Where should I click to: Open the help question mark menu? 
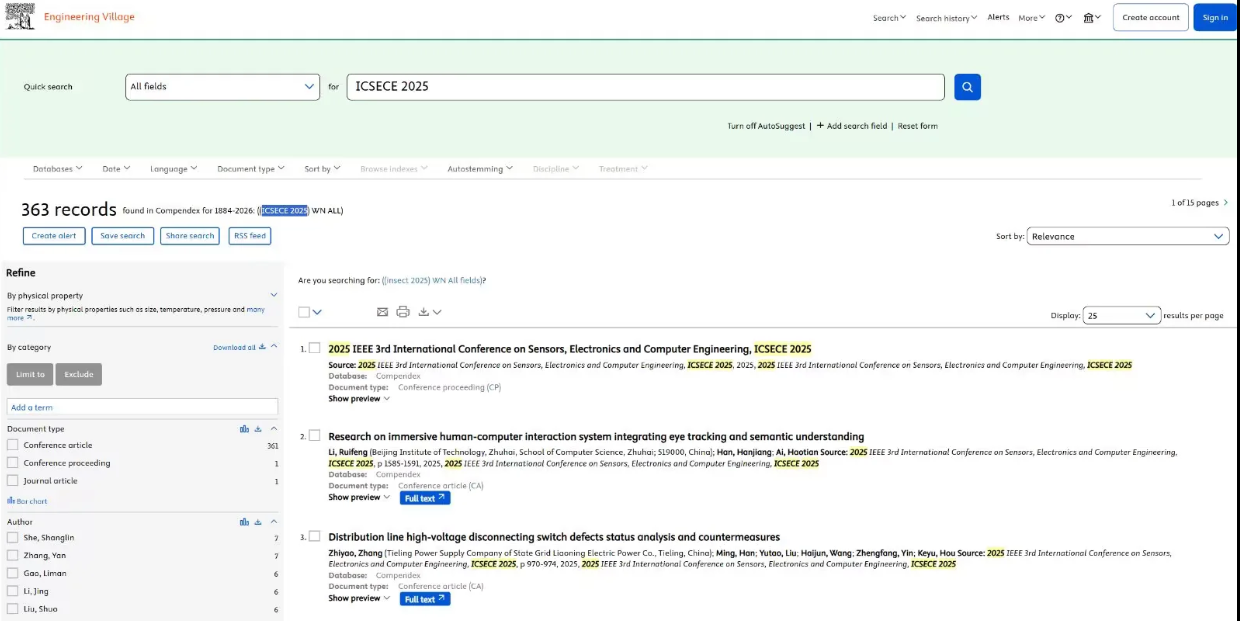point(1063,18)
